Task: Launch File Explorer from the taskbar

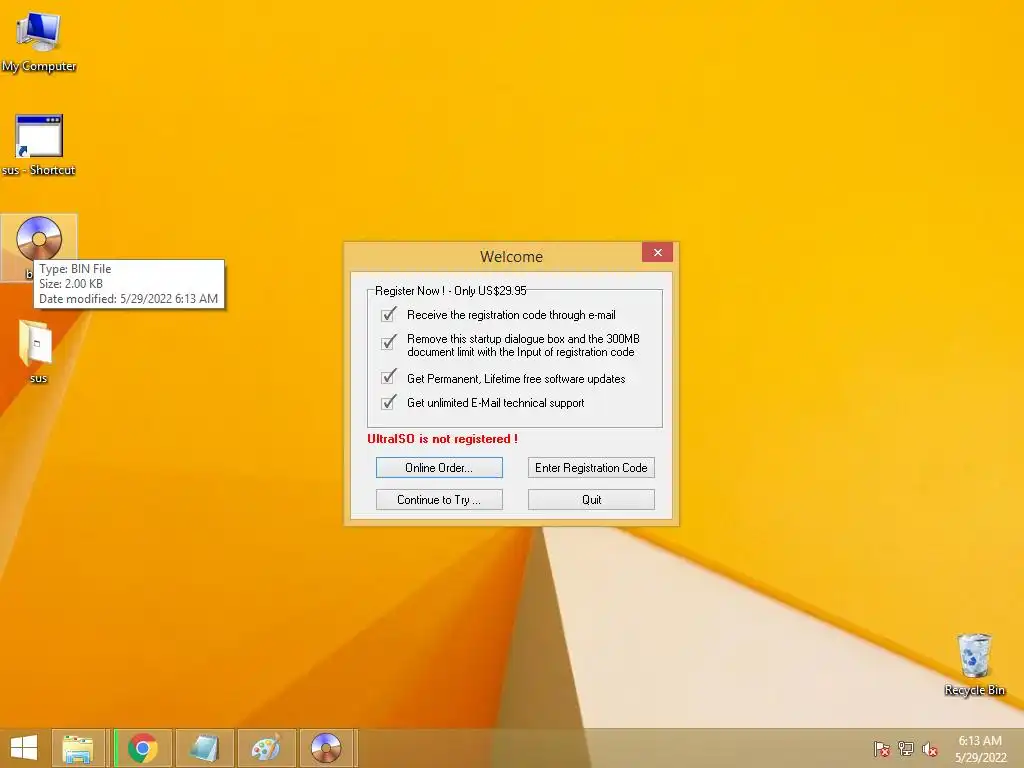Action: 78,748
